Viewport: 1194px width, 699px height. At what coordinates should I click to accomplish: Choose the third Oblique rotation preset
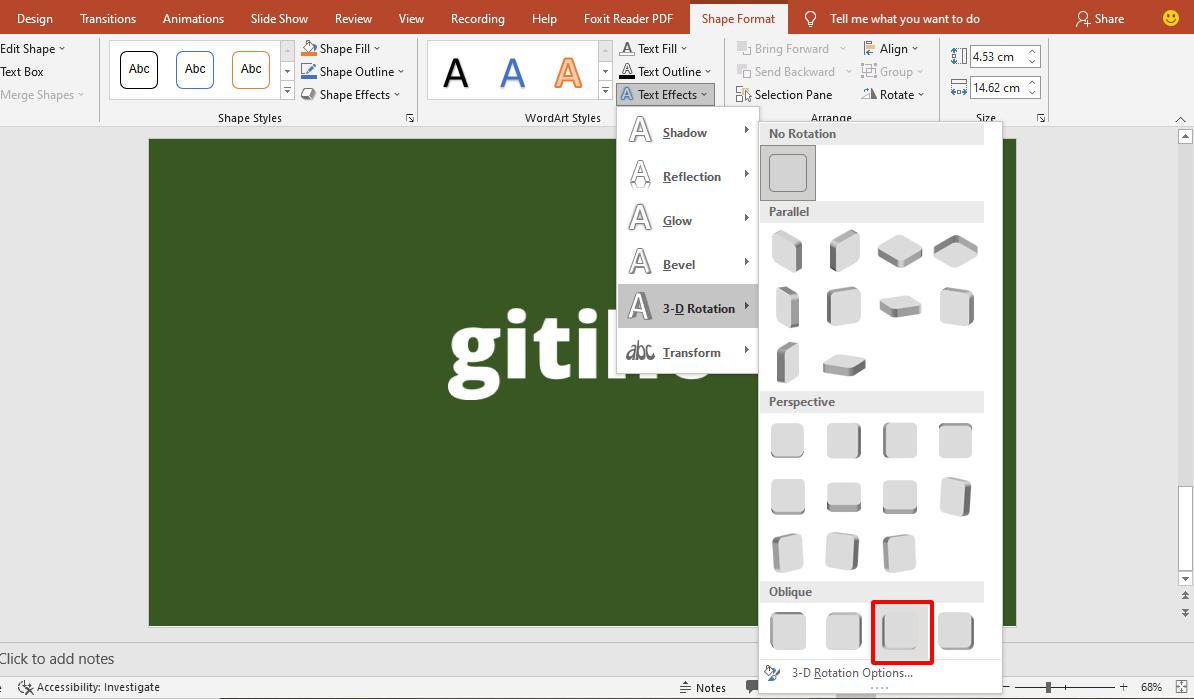pos(900,631)
